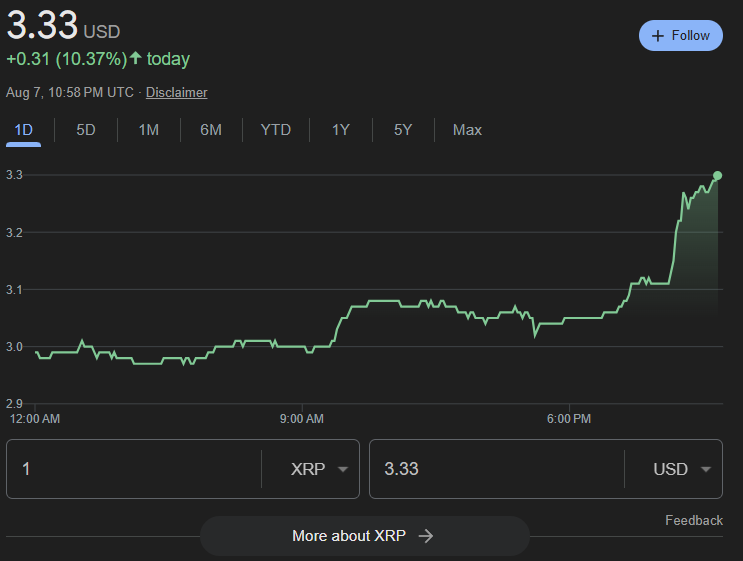
Task: Click the +0.31 (10.37%) today change text
Action: (x=98, y=59)
